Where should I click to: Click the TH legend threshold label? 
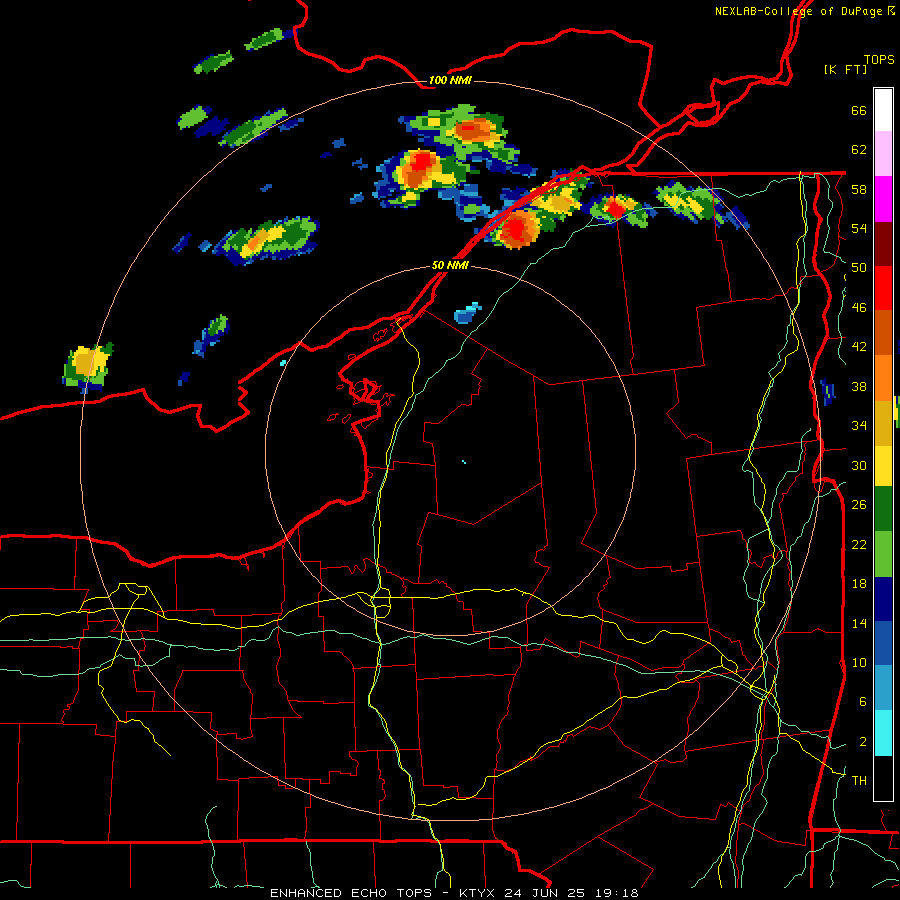pyautogui.click(x=859, y=781)
